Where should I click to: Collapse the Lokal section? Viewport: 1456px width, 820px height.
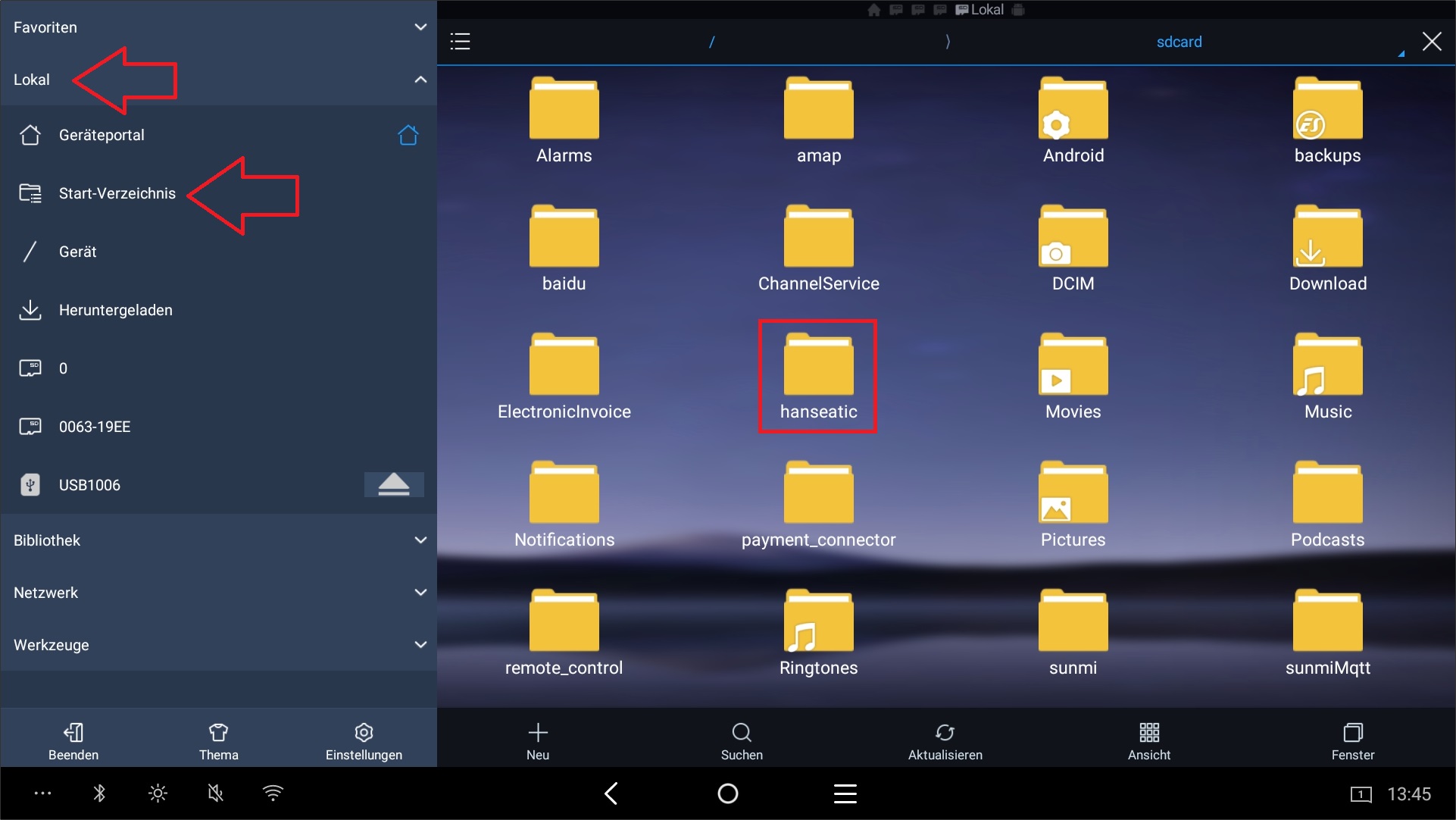420,80
